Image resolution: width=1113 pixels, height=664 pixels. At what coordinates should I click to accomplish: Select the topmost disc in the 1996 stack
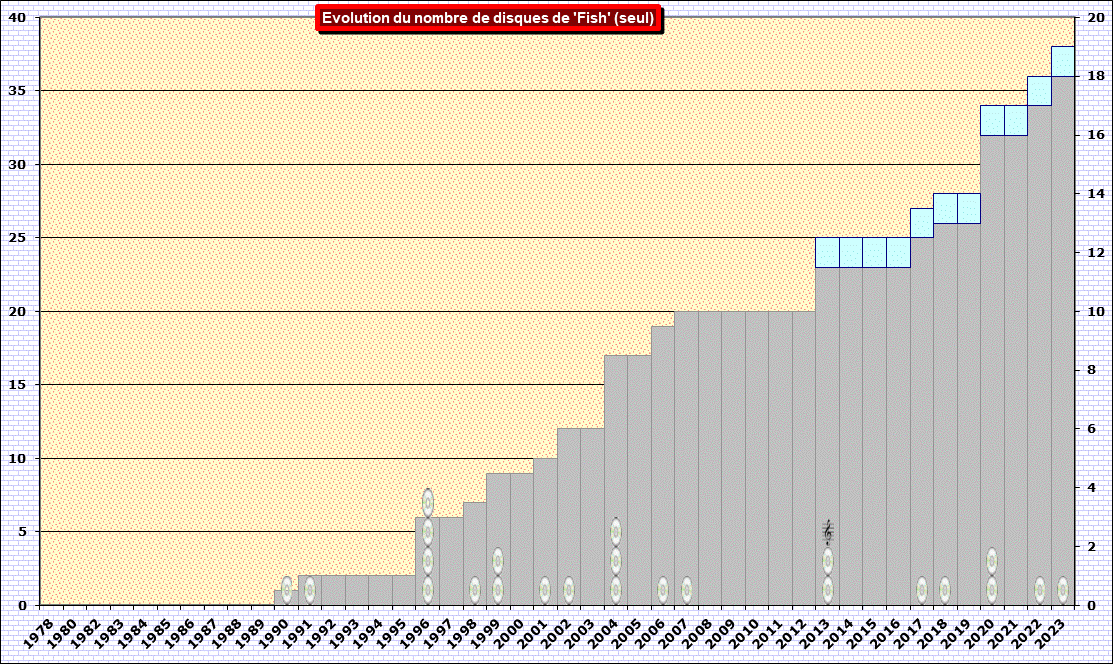pyautogui.click(x=428, y=502)
